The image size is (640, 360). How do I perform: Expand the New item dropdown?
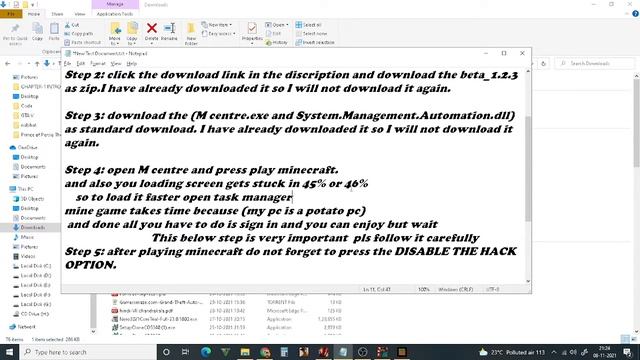tap(217, 25)
